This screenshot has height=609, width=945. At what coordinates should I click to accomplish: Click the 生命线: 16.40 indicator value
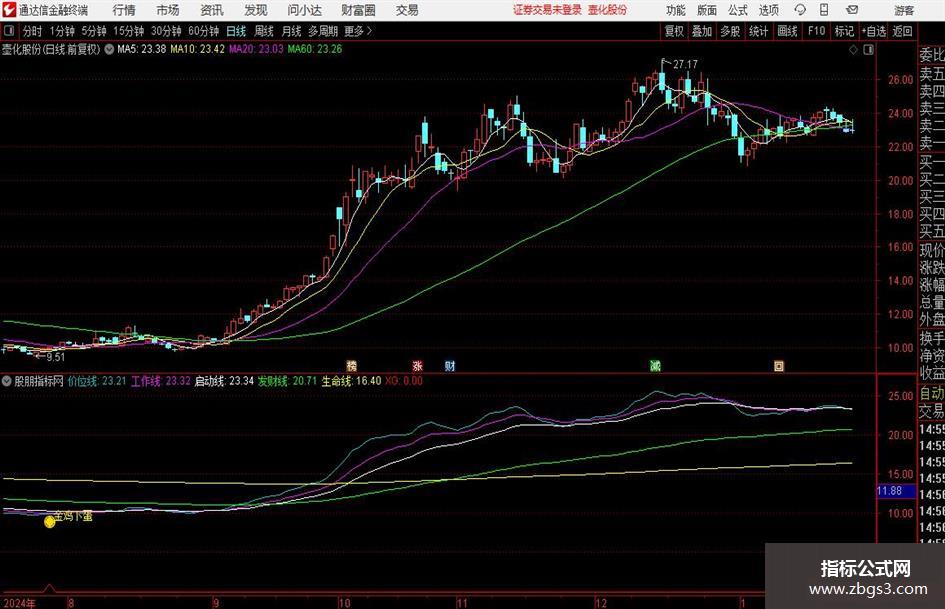(x=351, y=381)
